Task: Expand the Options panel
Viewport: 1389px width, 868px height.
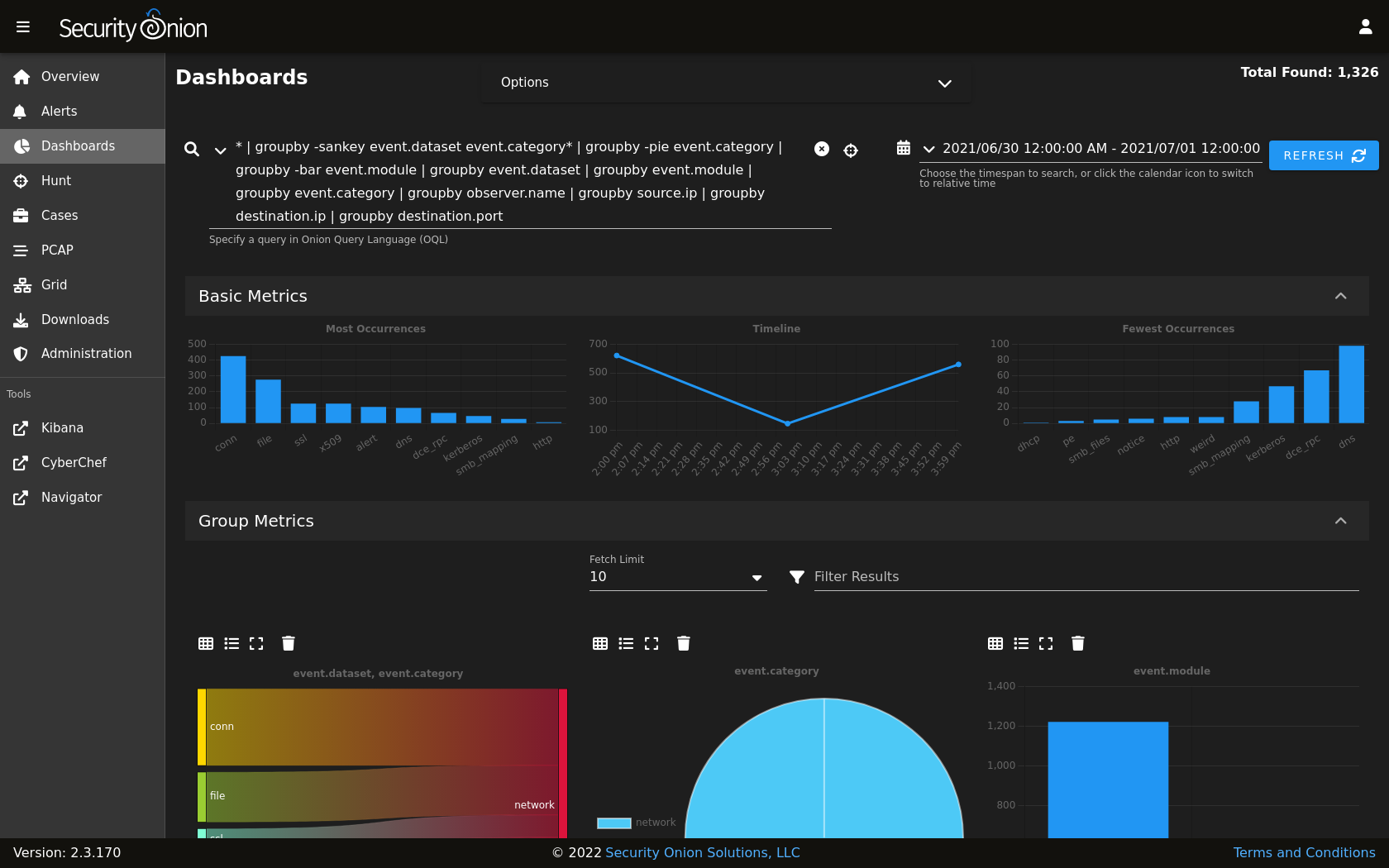Action: 726,83
